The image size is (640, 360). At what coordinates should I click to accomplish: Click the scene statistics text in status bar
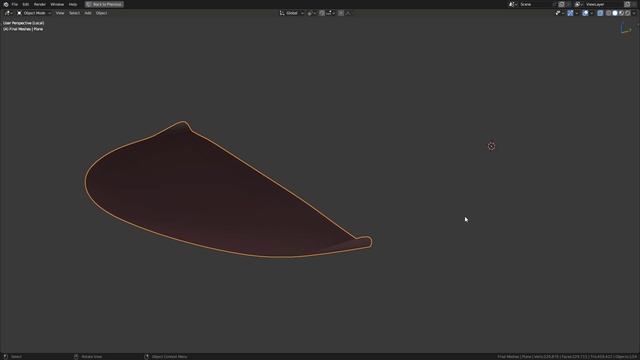point(567,357)
